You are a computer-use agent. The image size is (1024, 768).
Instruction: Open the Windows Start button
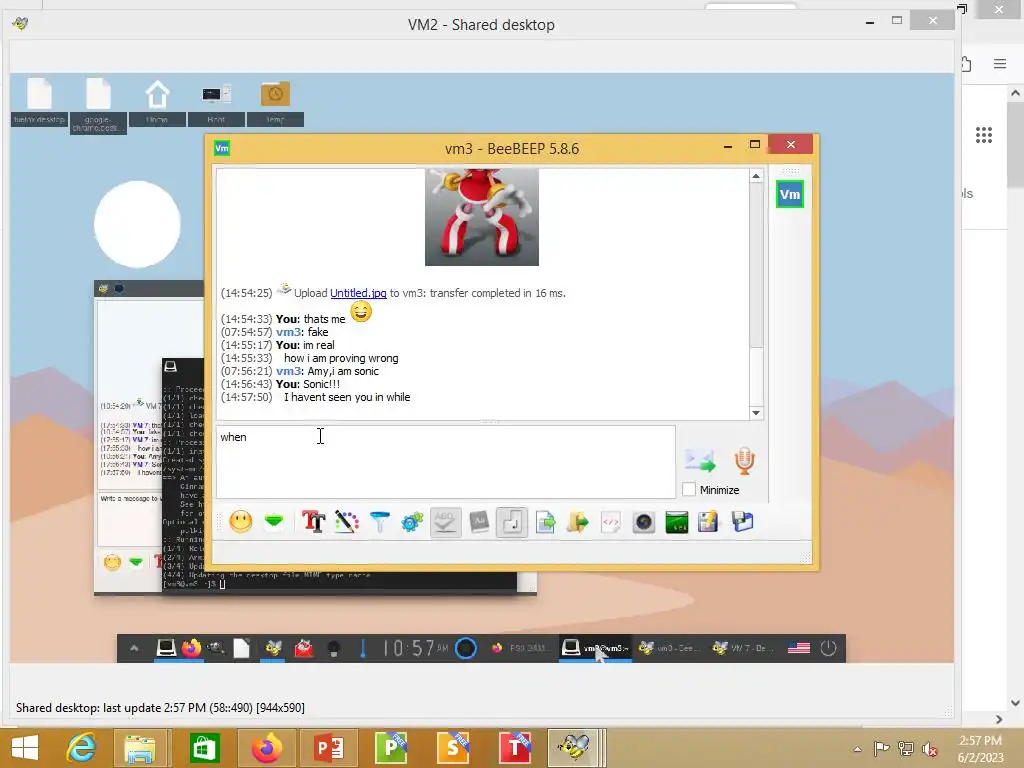tap(25, 748)
